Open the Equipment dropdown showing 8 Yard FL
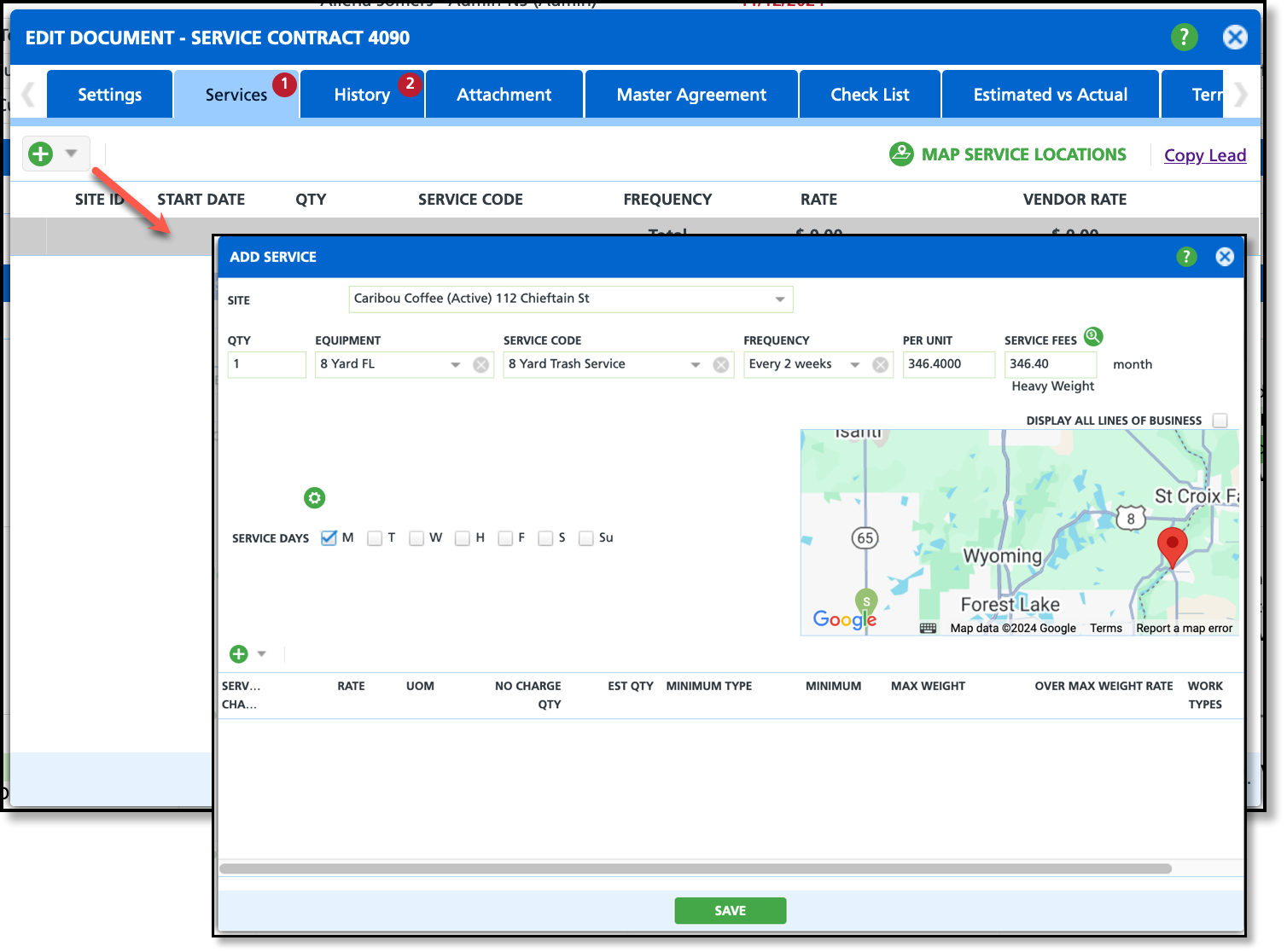1287x952 pixels. coord(456,365)
